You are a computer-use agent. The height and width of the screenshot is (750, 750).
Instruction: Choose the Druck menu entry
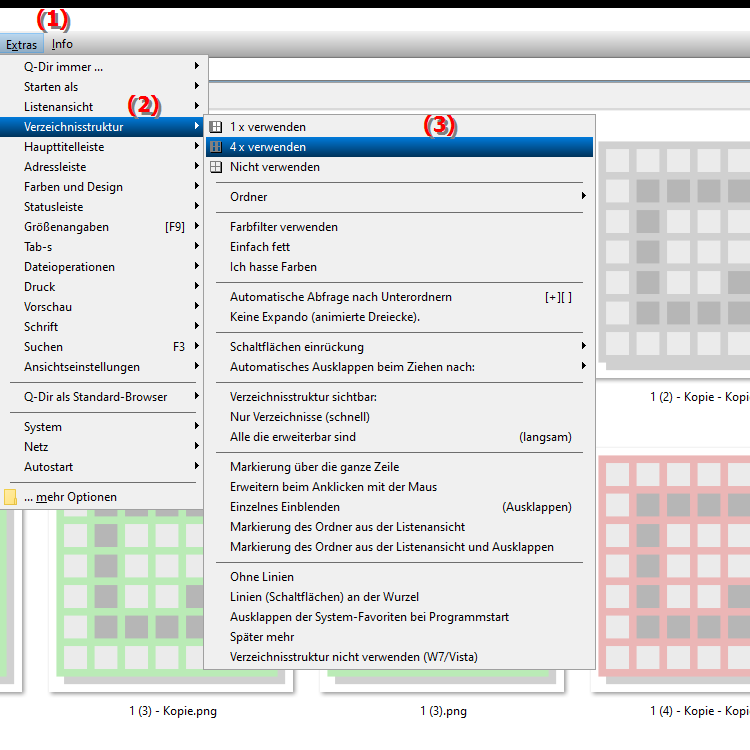[x=103, y=287]
